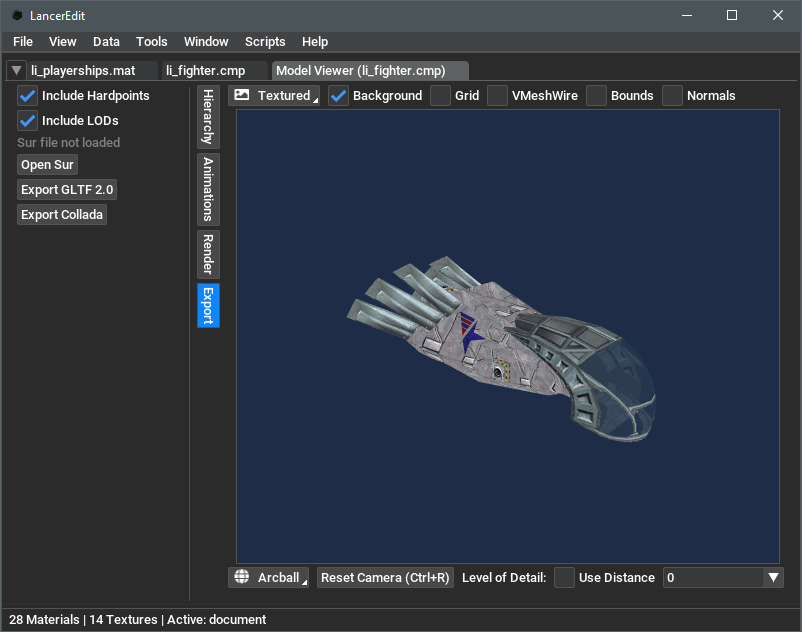Enable the Use Distance checkbox
The height and width of the screenshot is (632, 802).
[x=564, y=577]
